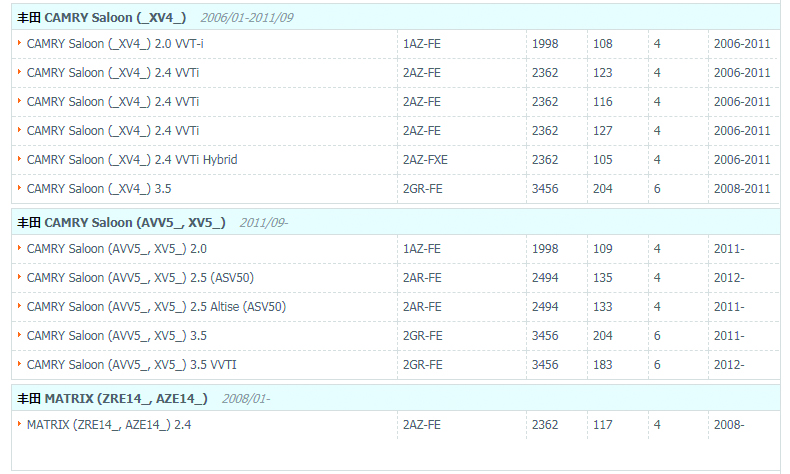790x474 pixels.
Task: Click orange arrow beside 2.5 (ASV50) row
Action: (19, 277)
